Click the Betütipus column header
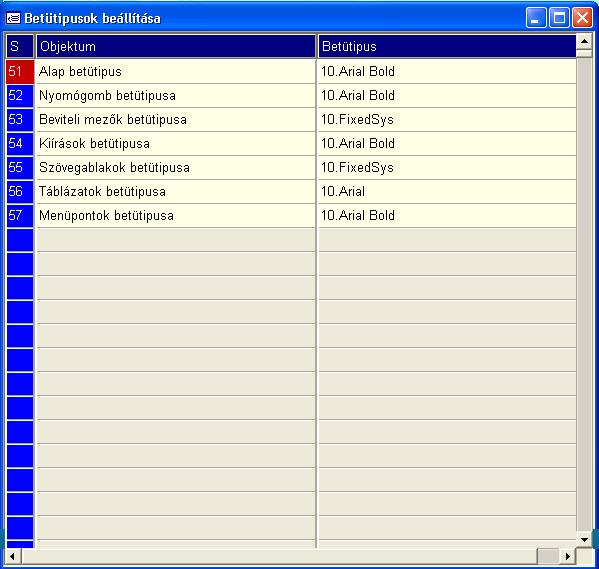 447,46
